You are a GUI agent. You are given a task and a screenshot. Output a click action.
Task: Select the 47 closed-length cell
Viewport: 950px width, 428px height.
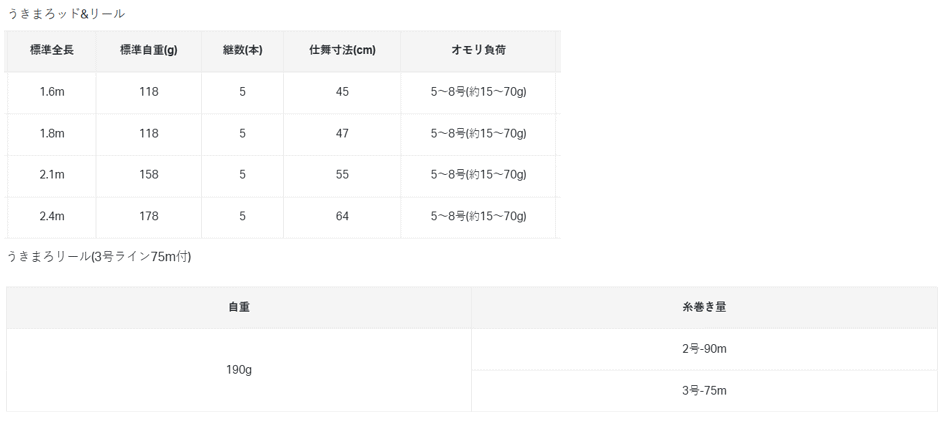tap(342, 133)
